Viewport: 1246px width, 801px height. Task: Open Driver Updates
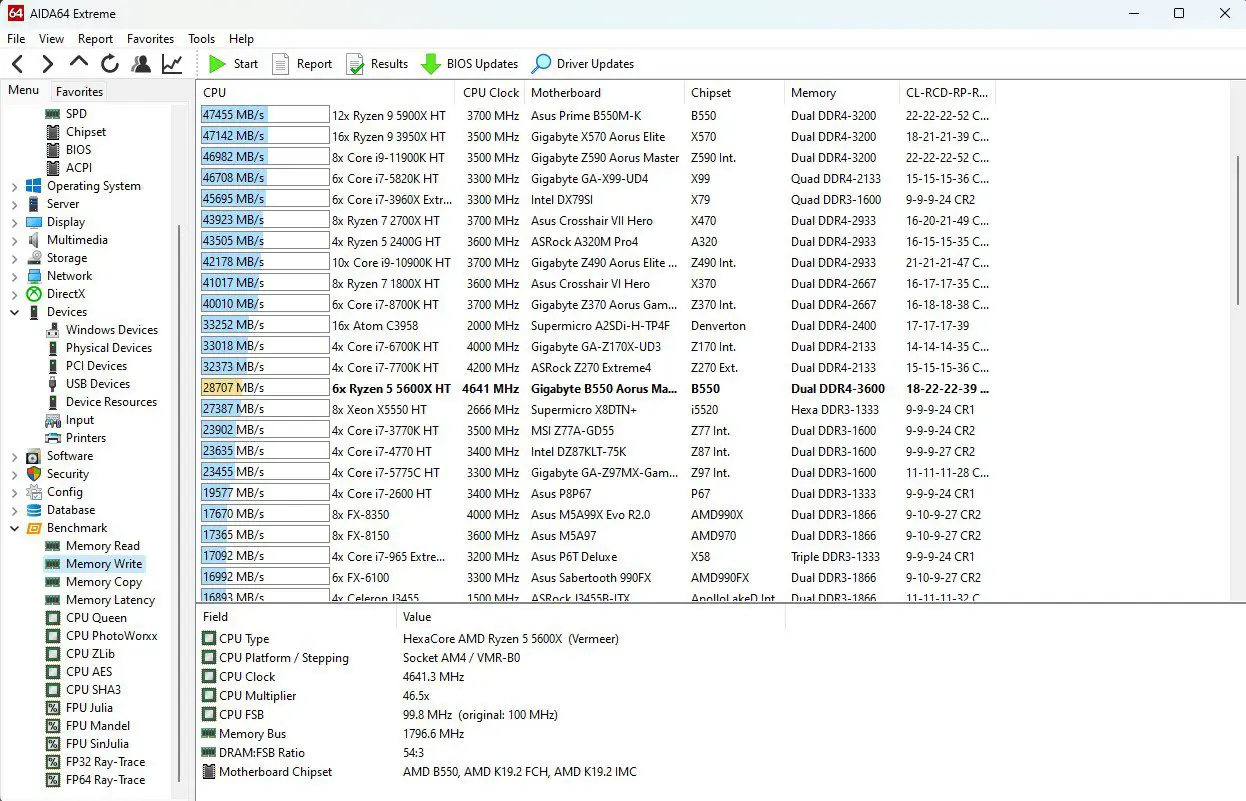[x=583, y=64]
